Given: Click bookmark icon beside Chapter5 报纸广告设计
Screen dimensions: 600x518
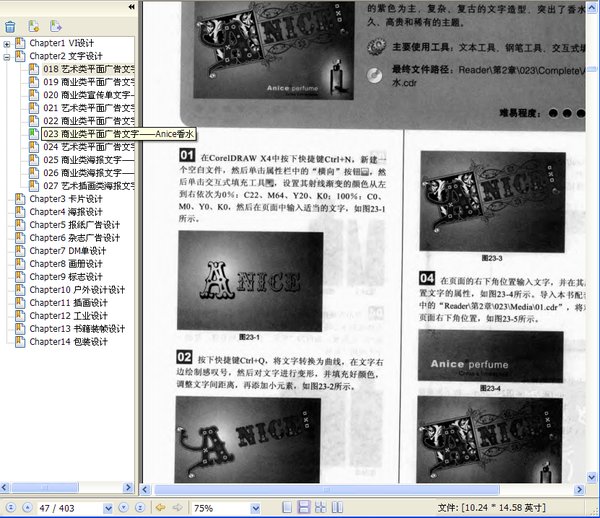Looking at the screenshot, I should (x=20, y=225).
